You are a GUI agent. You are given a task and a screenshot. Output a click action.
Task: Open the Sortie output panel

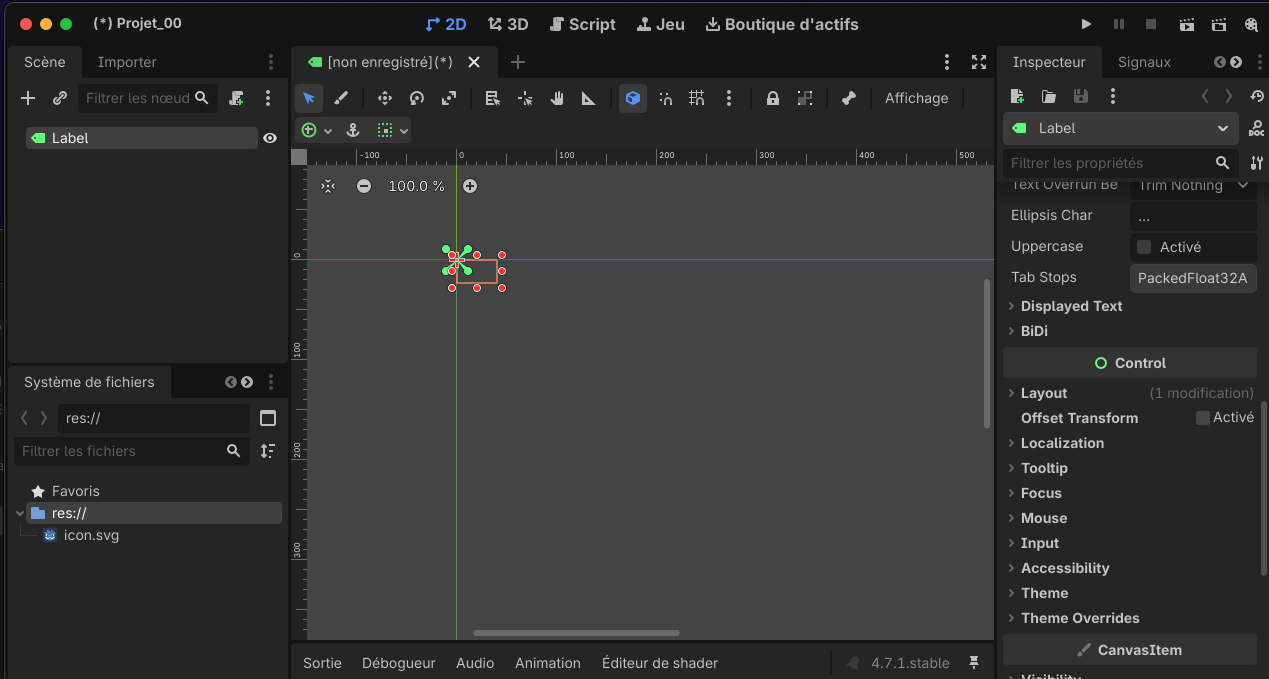click(322, 663)
